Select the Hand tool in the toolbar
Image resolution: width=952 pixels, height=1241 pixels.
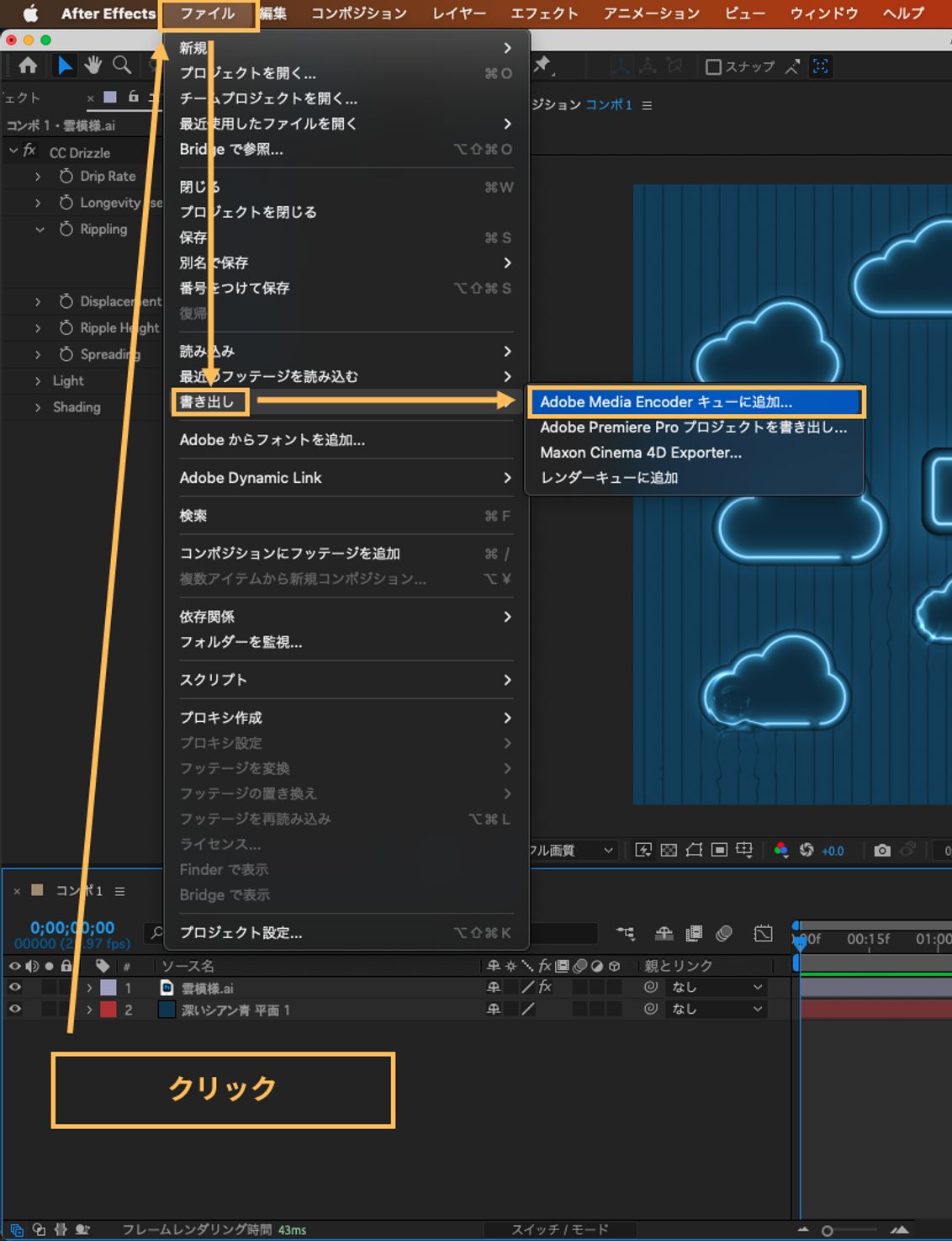[93, 66]
